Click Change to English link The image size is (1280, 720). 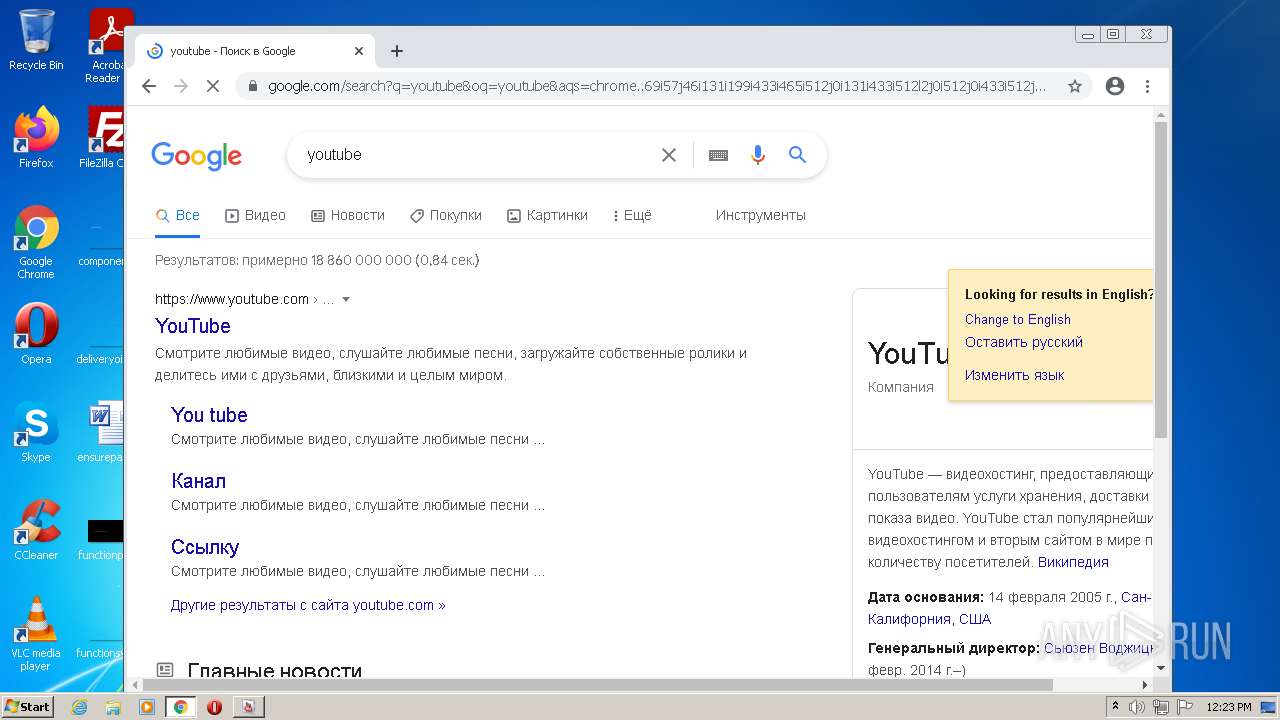(1017, 319)
